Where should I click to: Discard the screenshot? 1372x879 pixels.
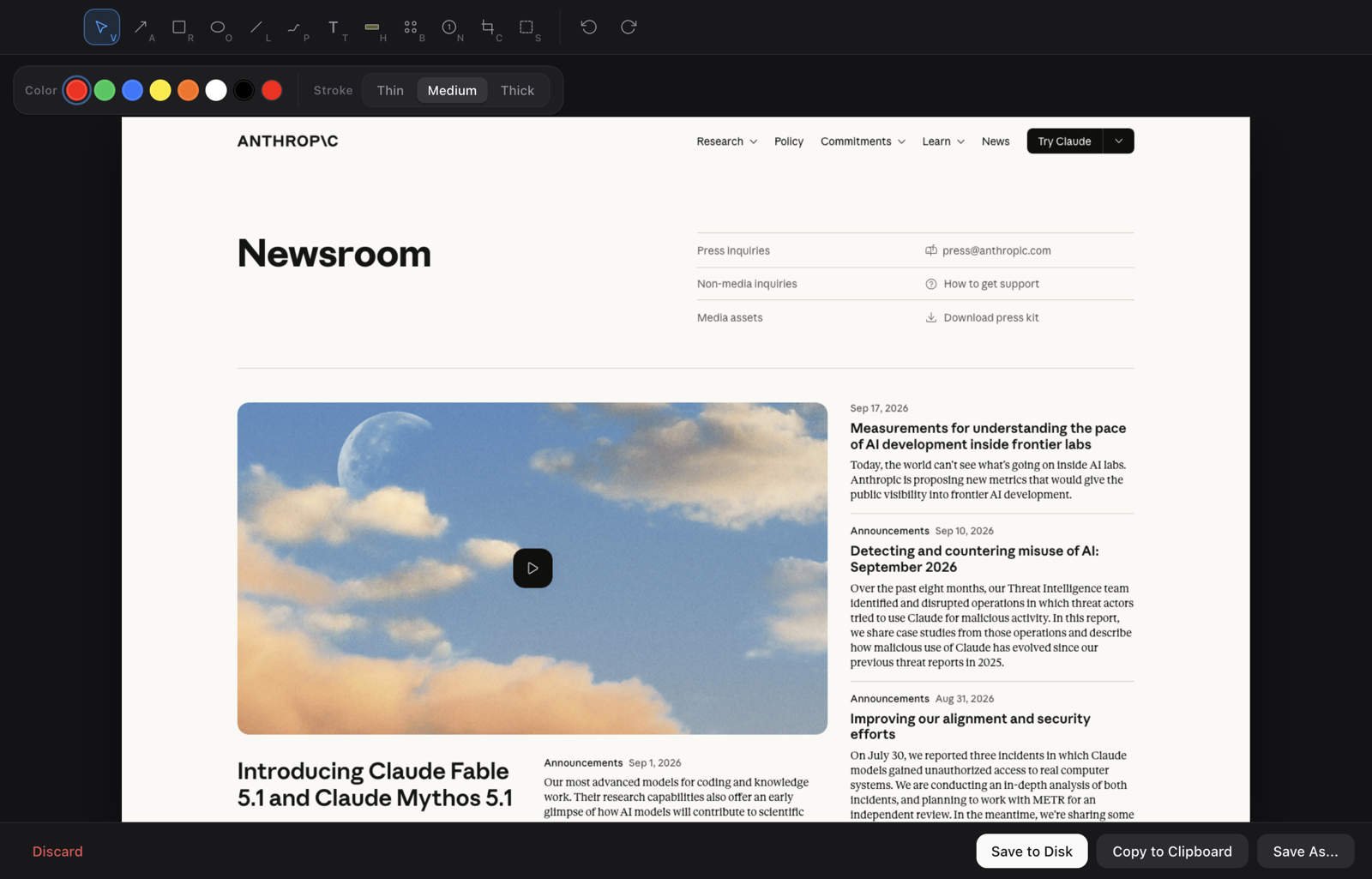57,852
